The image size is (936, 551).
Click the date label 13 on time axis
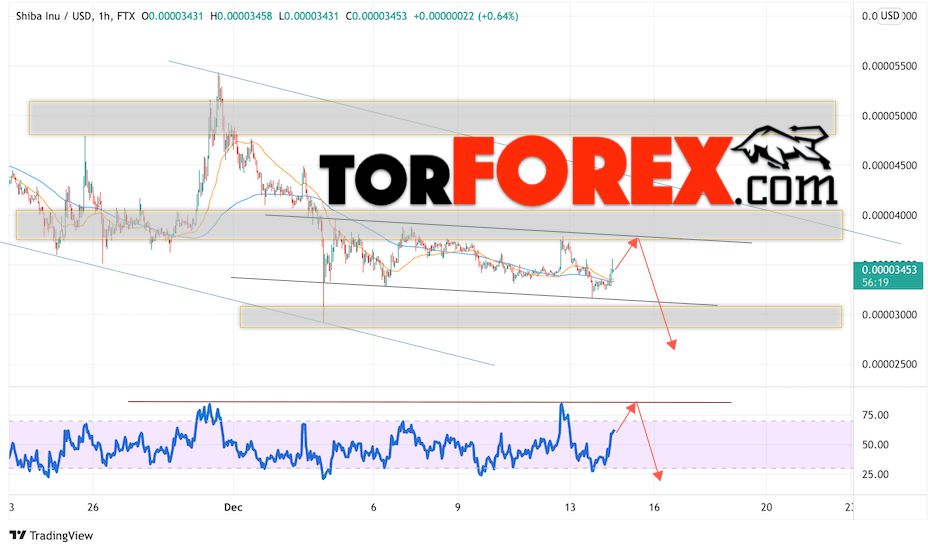570,507
